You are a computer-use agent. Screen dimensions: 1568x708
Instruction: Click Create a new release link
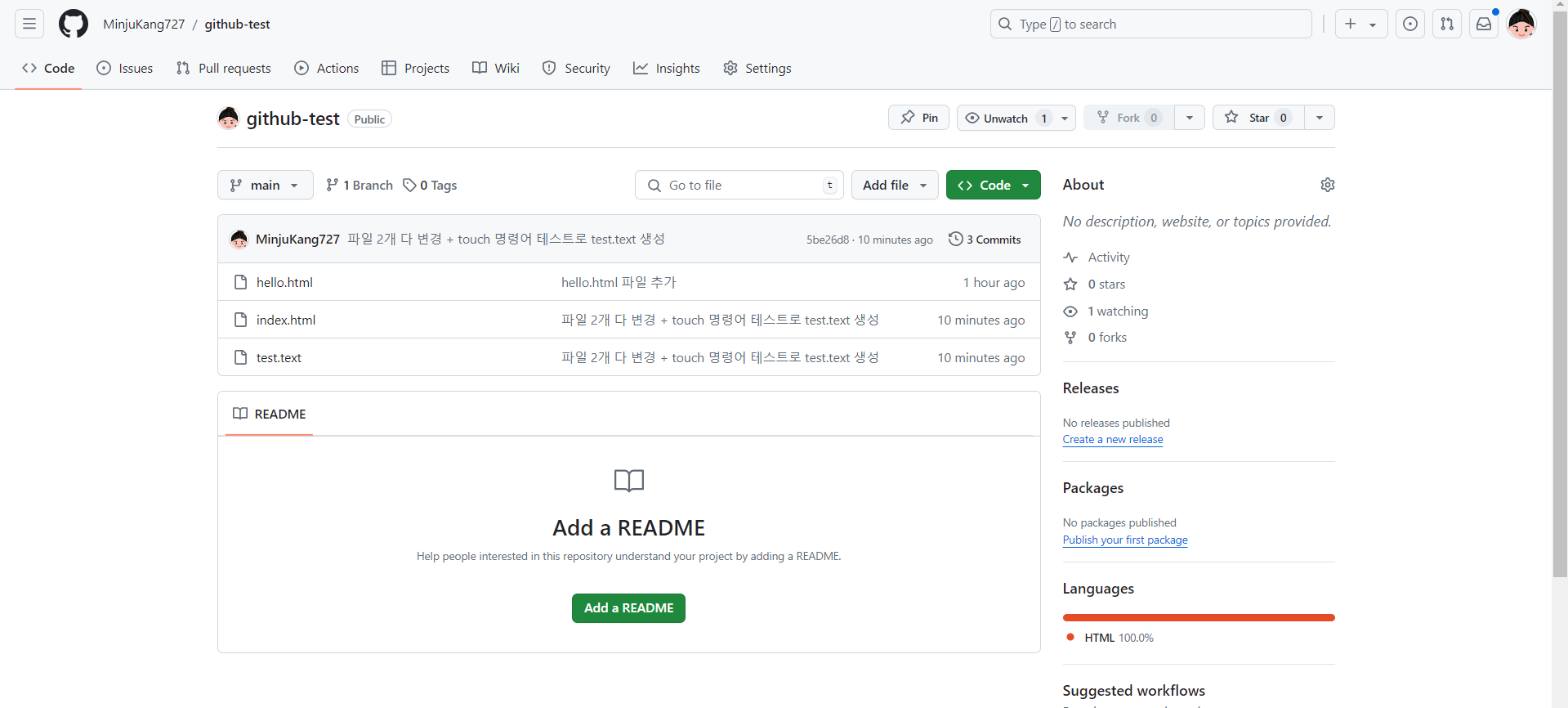point(1113,439)
